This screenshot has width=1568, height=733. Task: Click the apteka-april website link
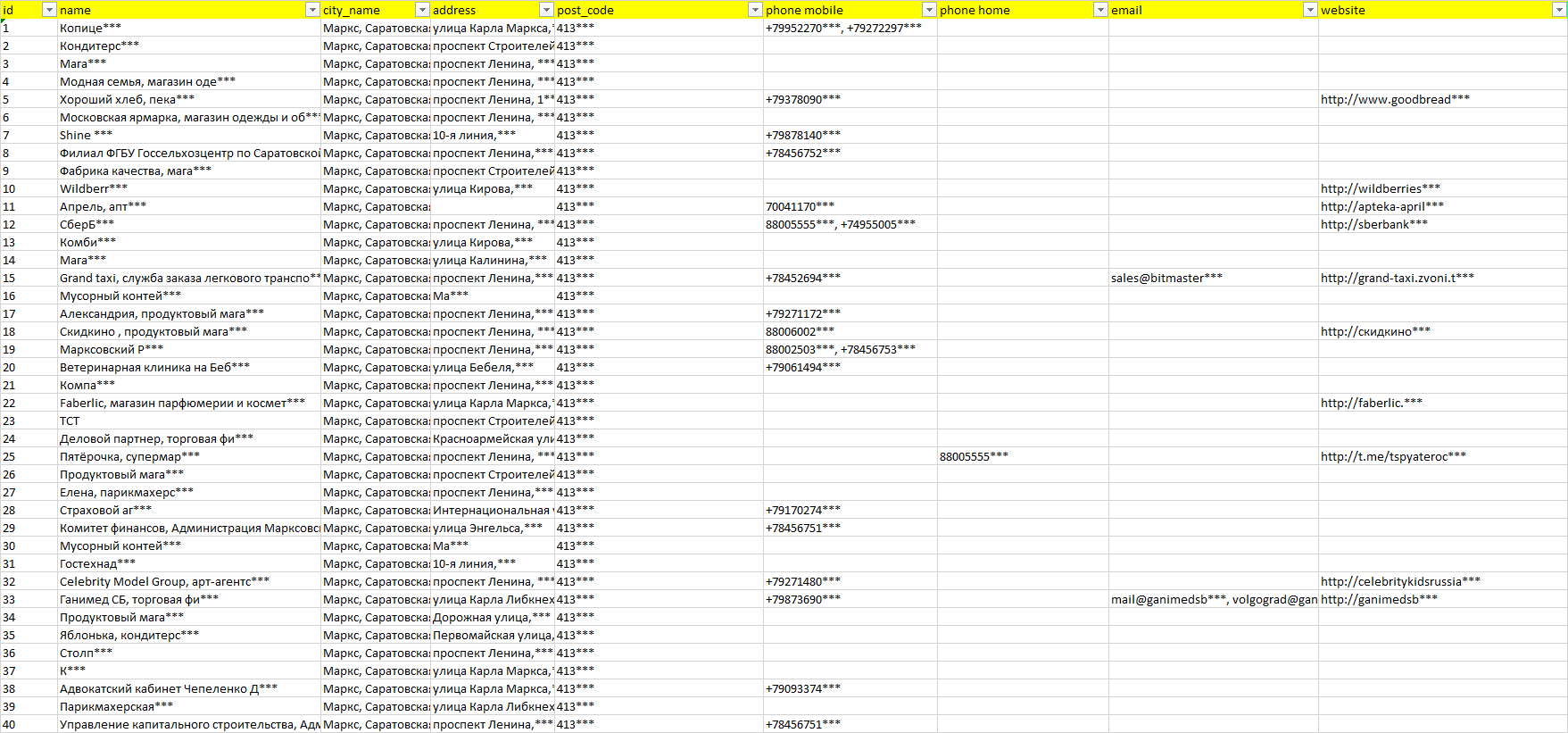tap(1381, 206)
